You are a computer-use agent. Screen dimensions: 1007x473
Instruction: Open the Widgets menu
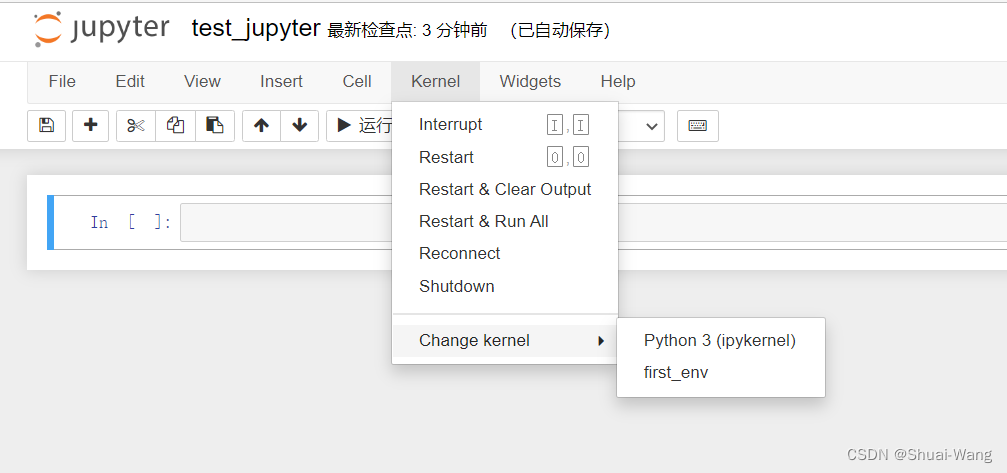pos(530,82)
